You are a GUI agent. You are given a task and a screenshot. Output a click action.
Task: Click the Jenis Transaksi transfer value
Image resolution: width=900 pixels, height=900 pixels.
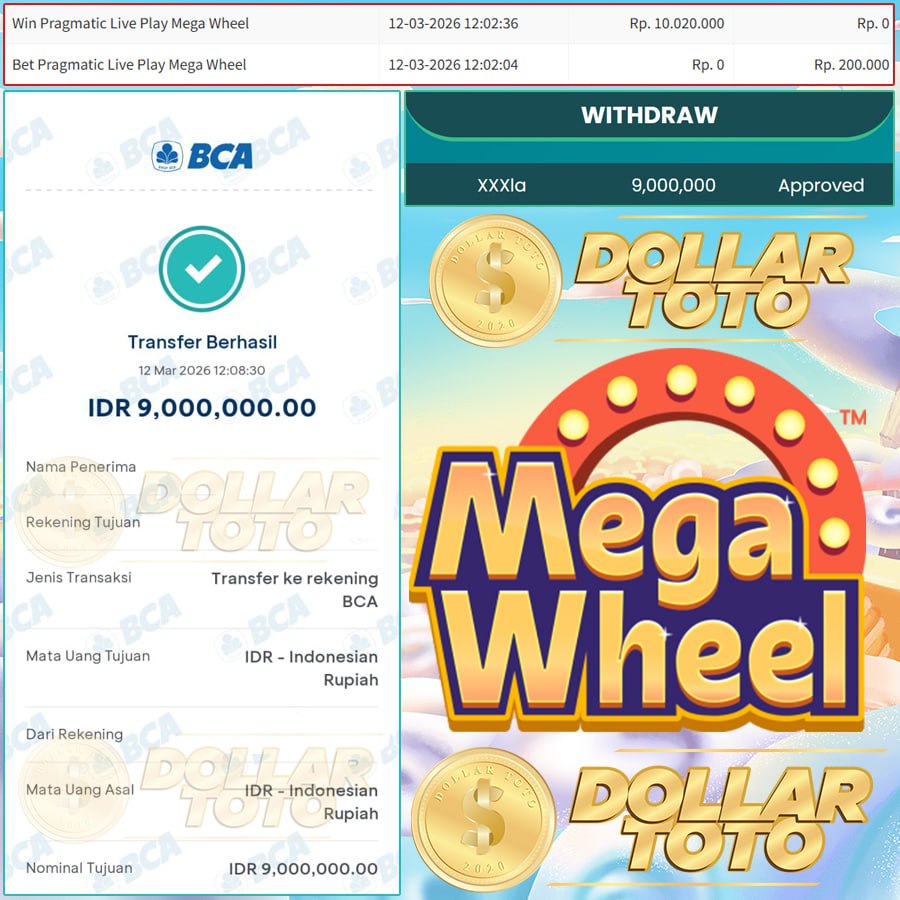[294, 589]
